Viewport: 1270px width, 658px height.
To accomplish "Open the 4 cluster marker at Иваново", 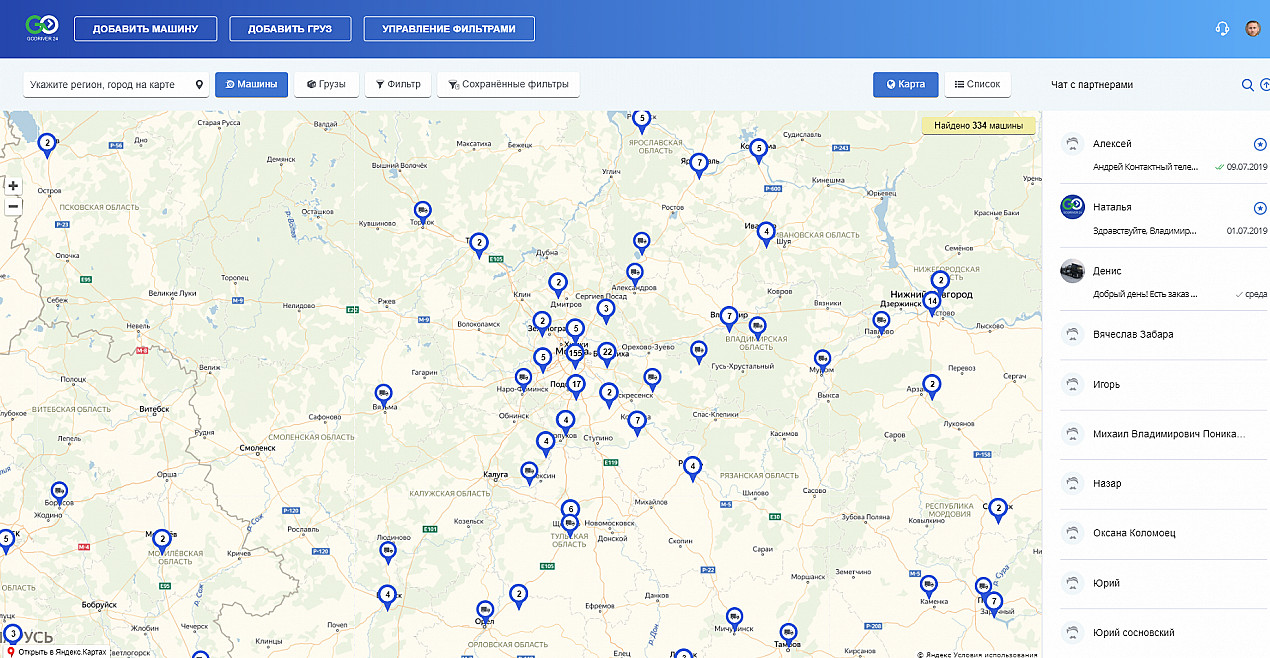I will pyautogui.click(x=766, y=233).
